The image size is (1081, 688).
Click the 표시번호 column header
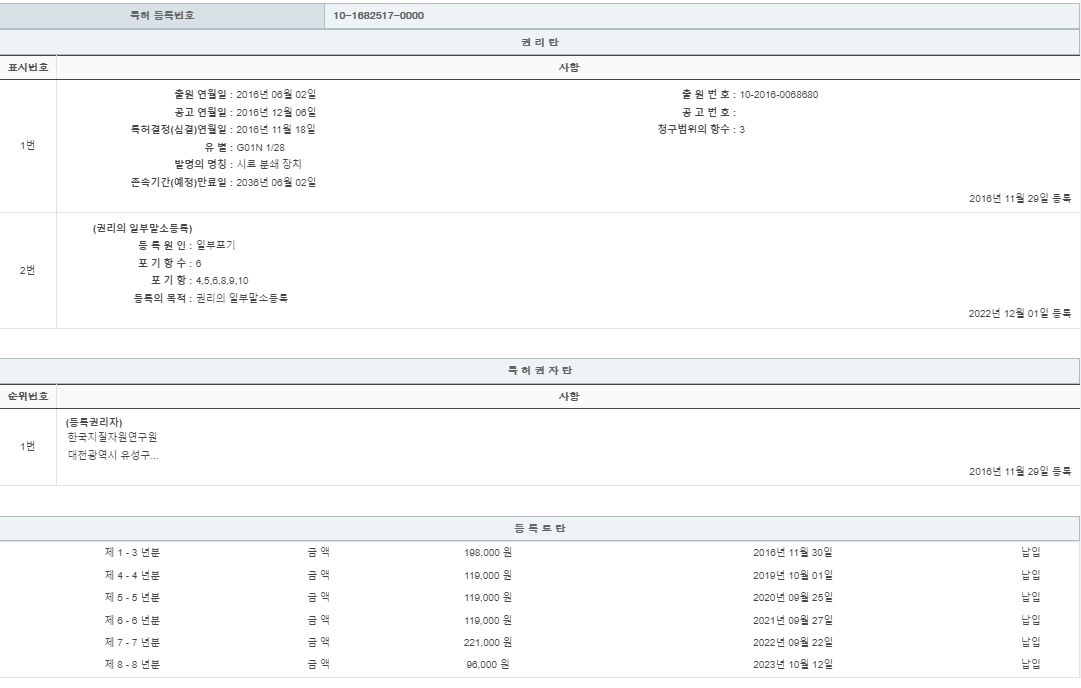click(x=28, y=68)
